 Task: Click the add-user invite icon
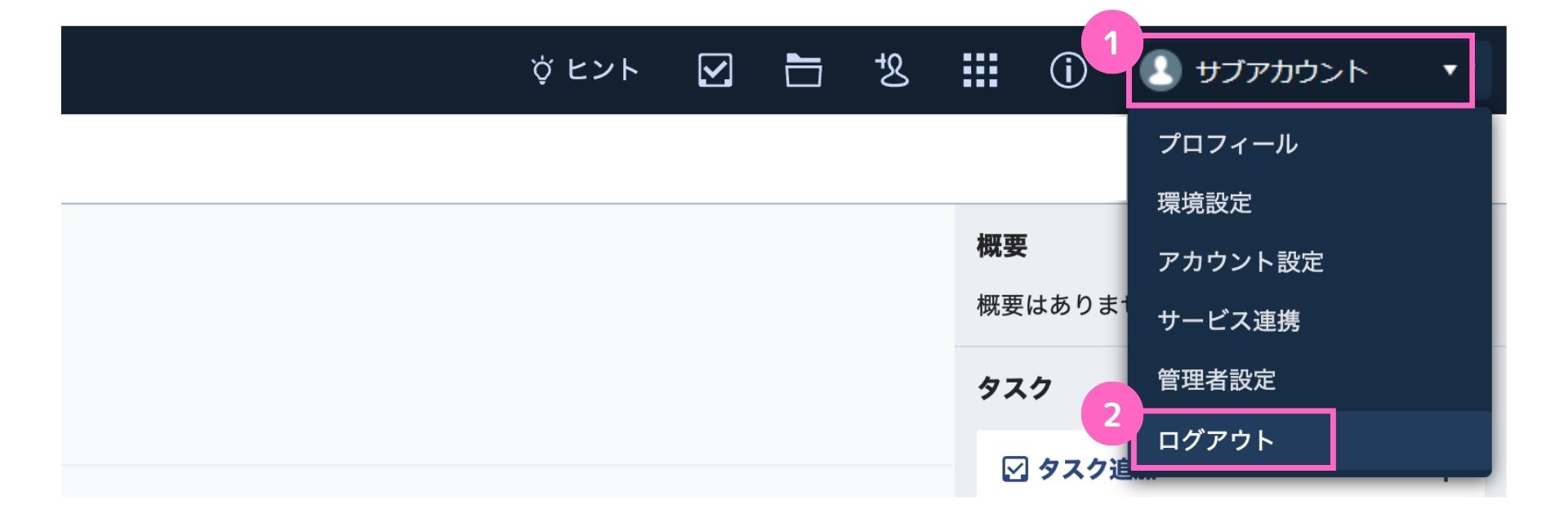point(891,70)
